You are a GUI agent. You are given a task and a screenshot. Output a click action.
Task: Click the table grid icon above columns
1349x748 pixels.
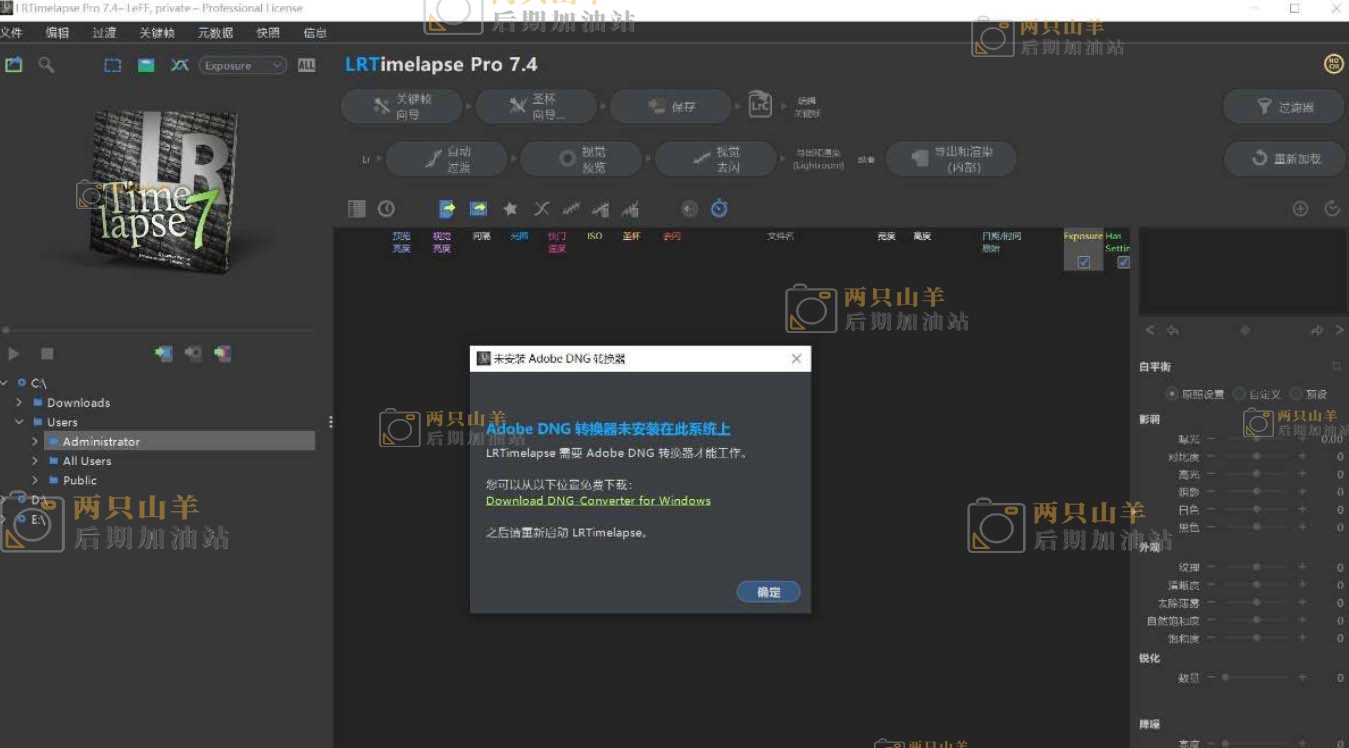tap(357, 209)
